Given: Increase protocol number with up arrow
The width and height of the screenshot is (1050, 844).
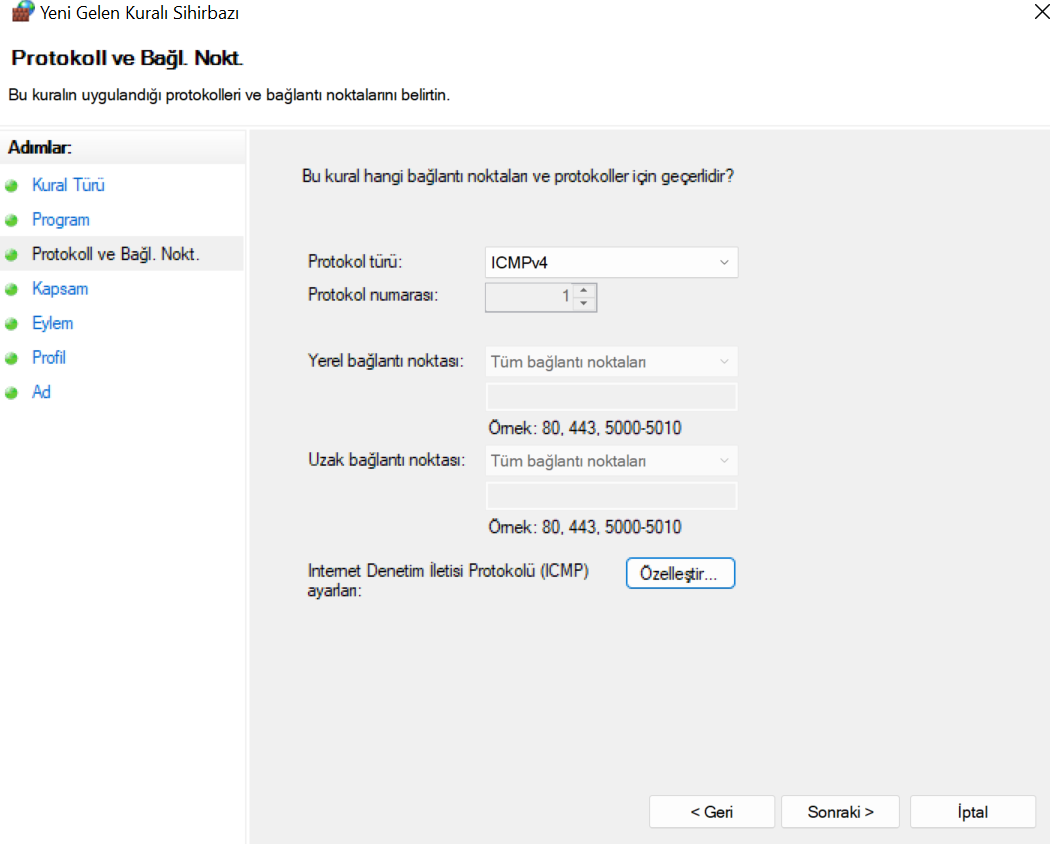Looking at the screenshot, I should tap(584, 291).
